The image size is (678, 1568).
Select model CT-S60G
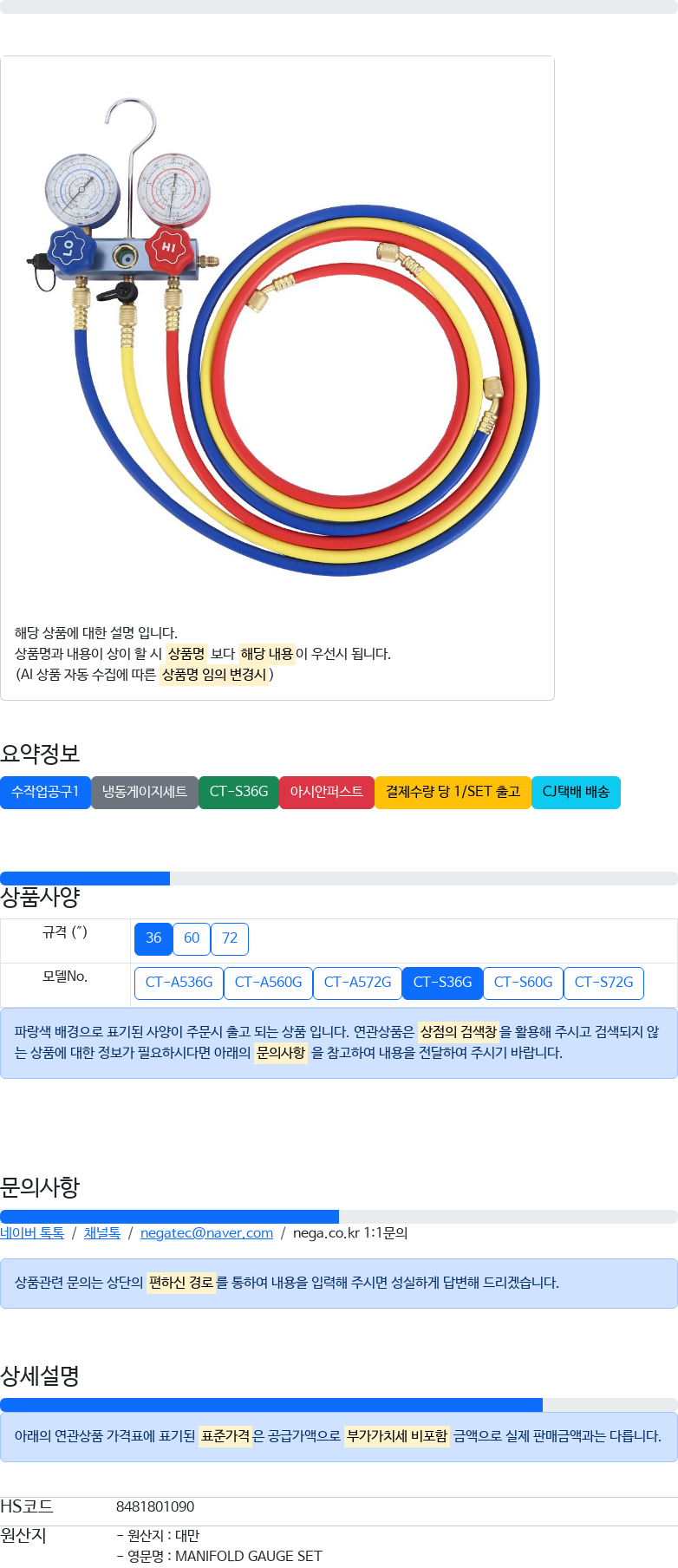pyautogui.click(x=523, y=983)
